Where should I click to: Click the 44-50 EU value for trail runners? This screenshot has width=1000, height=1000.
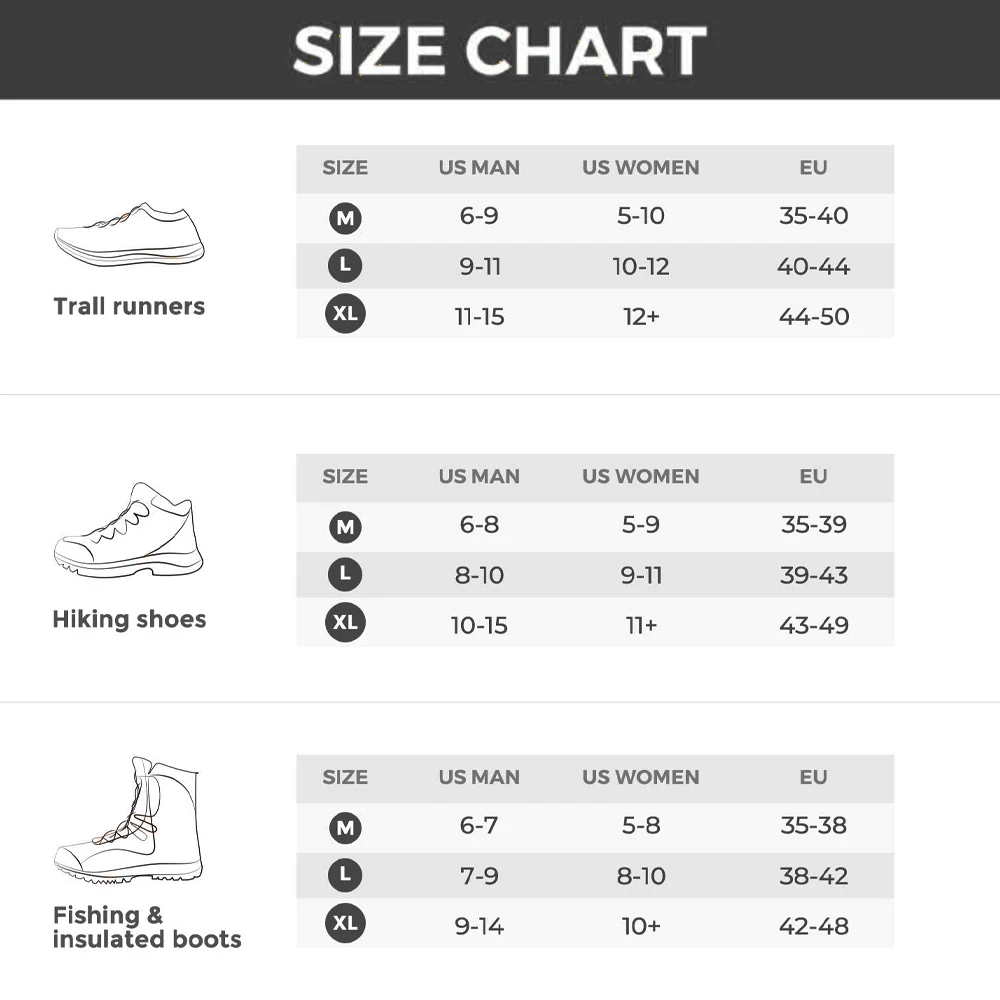813,316
